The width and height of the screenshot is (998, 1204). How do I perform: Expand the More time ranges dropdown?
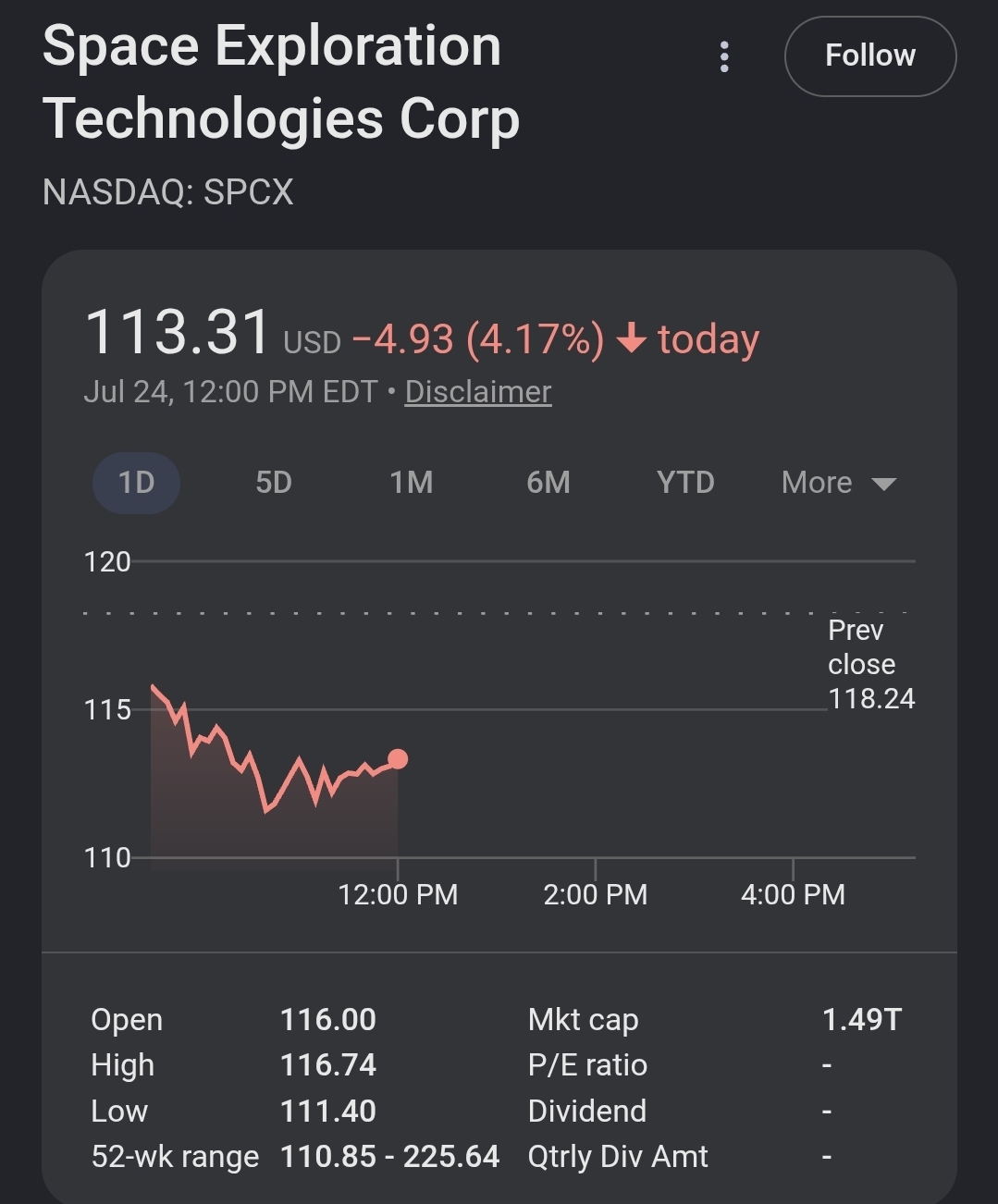(x=838, y=483)
